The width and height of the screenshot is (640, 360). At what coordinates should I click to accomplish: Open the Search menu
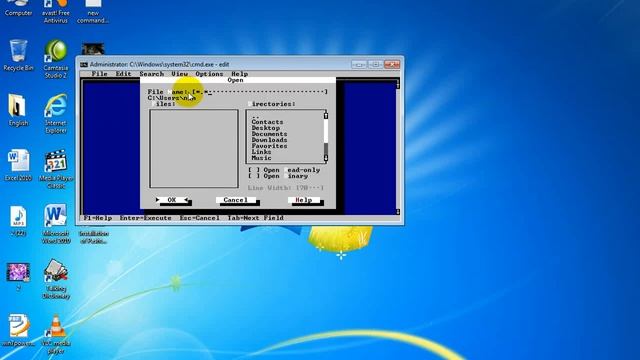(151, 74)
